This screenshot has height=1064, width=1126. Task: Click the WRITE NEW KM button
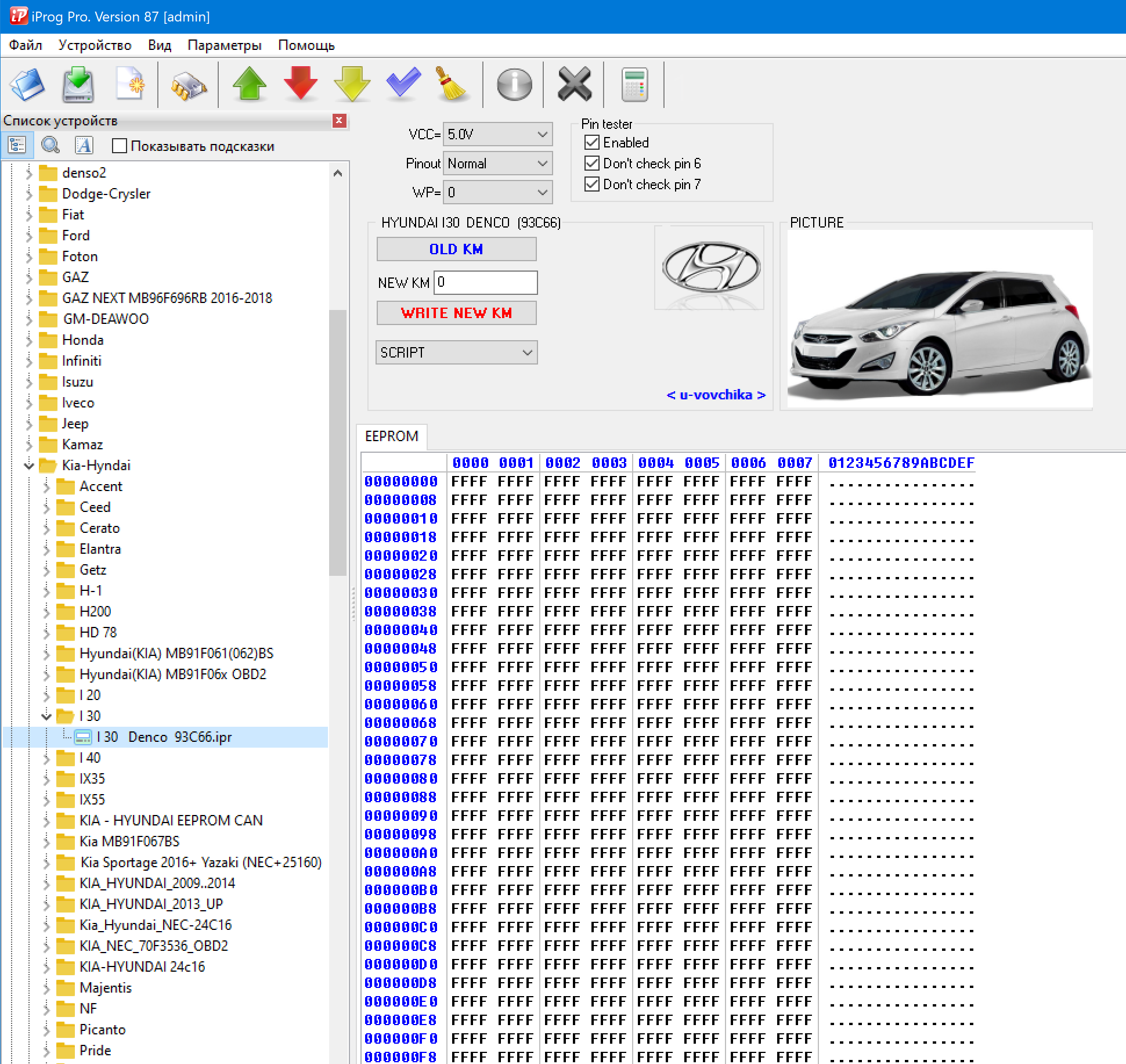[456, 313]
